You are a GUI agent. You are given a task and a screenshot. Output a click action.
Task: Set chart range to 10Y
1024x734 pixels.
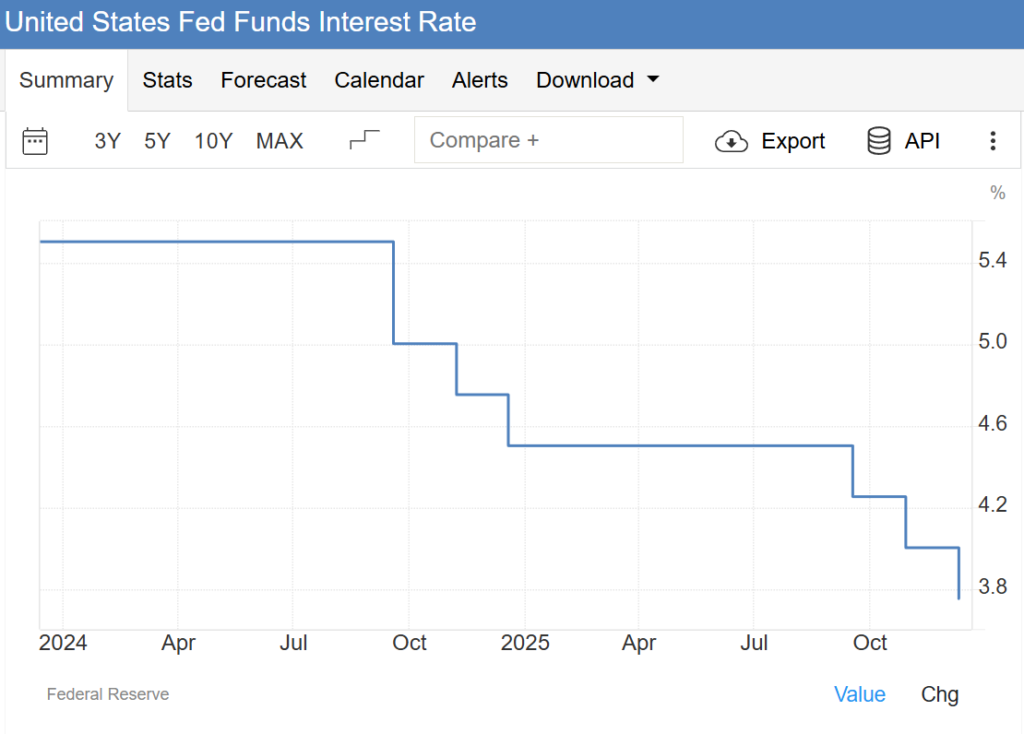click(x=213, y=141)
